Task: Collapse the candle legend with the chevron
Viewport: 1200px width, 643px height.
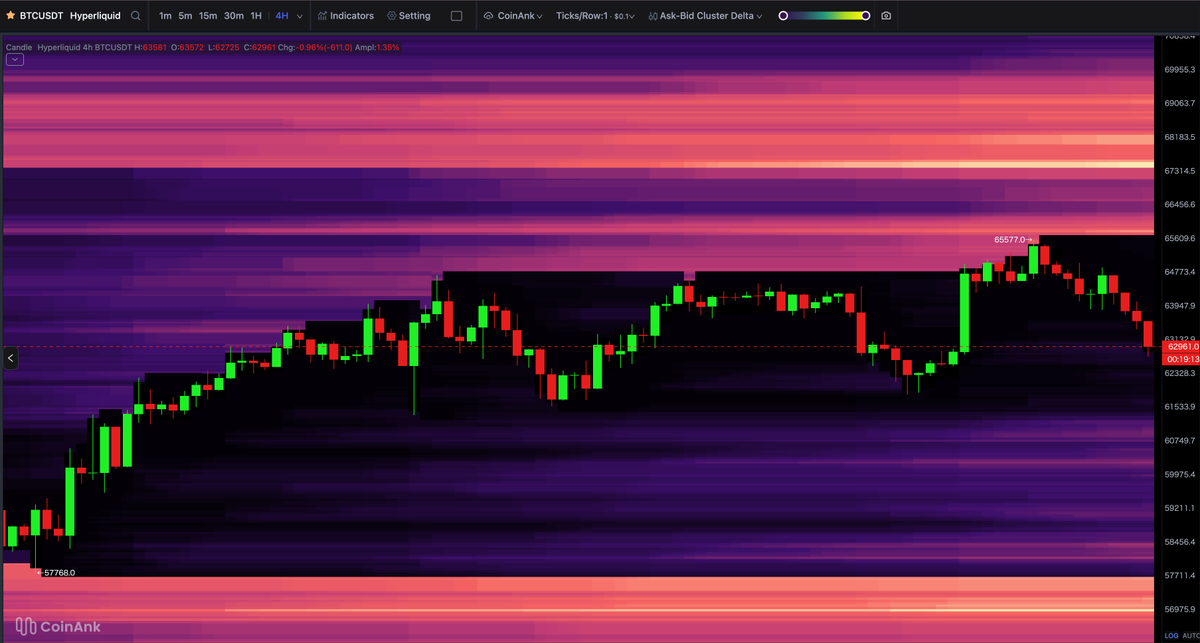Action: (x=15, y=60)
